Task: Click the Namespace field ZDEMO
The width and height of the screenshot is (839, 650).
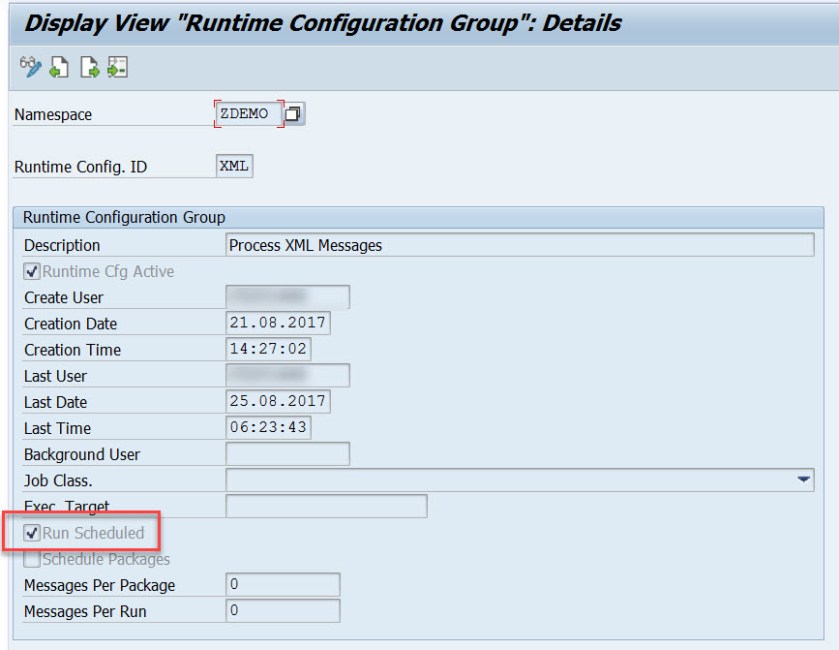Action: click(249, 113)
